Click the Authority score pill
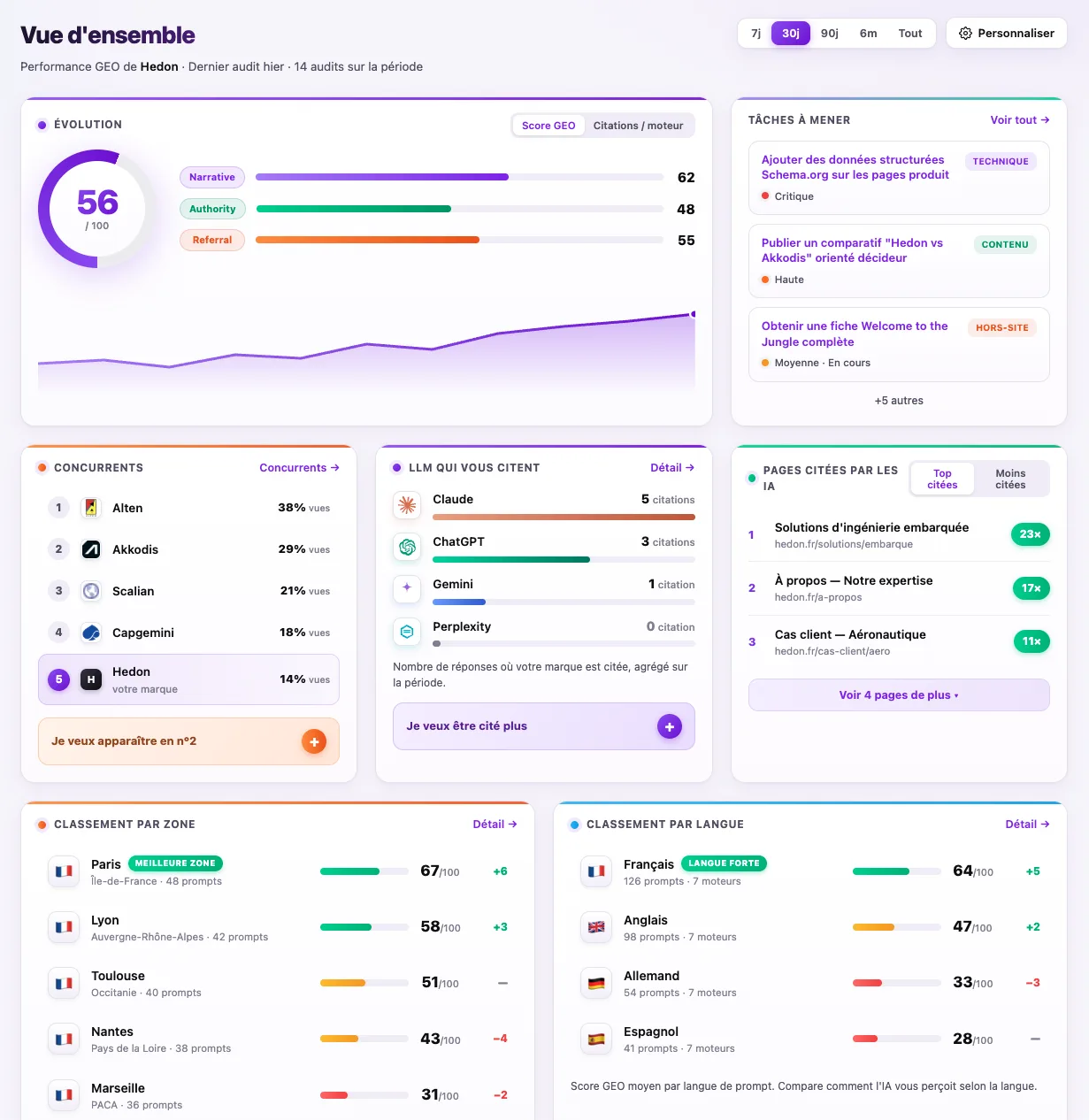The image size is (1089, 1120). 212,209
